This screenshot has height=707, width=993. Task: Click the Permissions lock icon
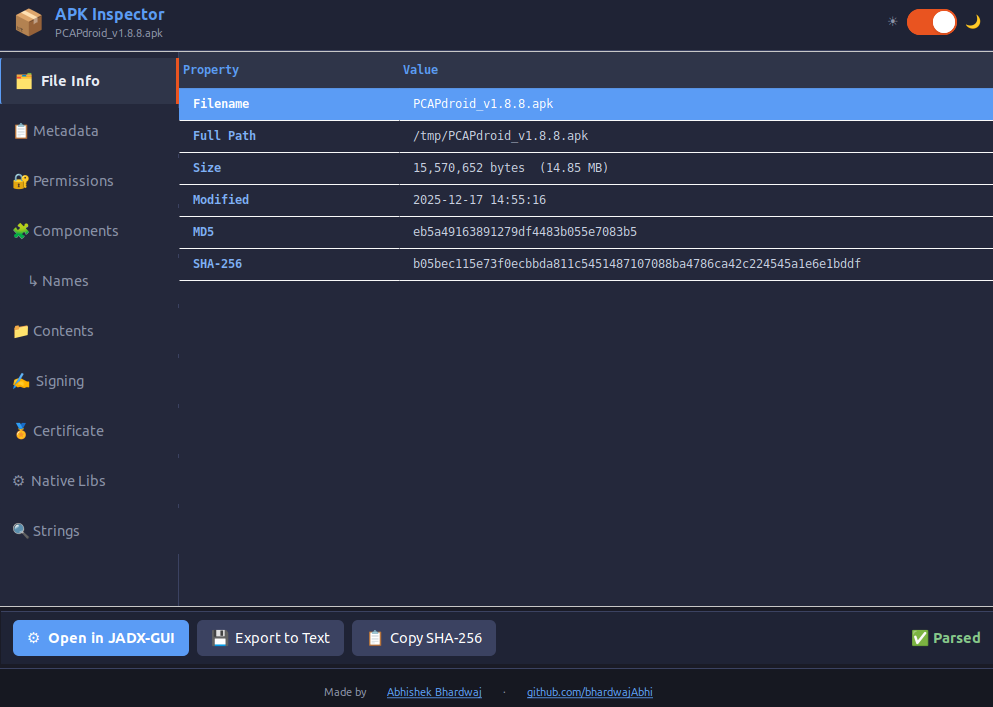point(21,181)
